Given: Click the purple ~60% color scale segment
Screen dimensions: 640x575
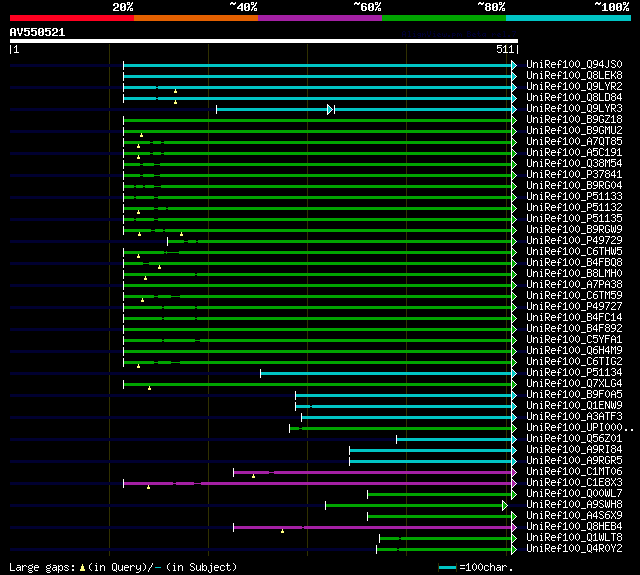Looking at the screenshot, I should (320, 18).
